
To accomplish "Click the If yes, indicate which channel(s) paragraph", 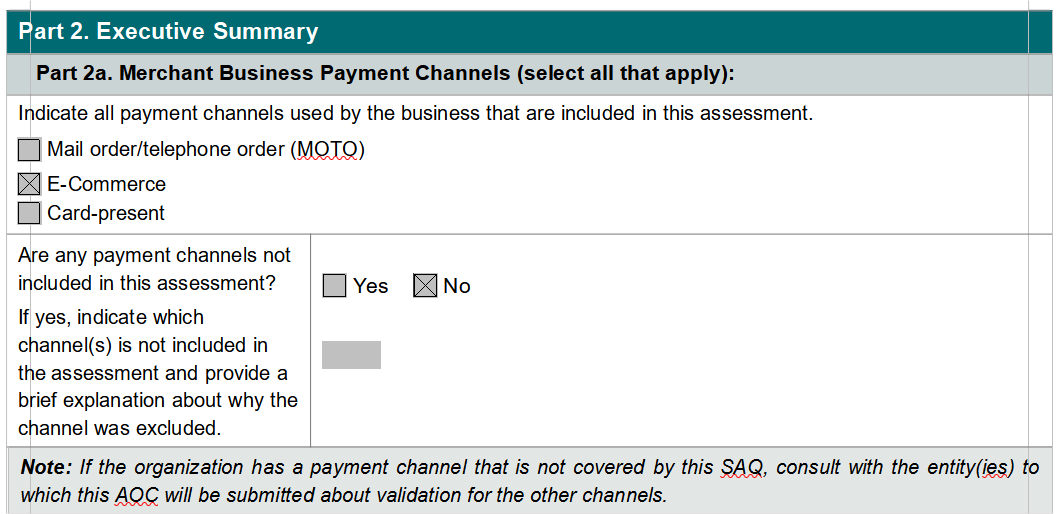I will pyautogui.click(x=157, y=373).
